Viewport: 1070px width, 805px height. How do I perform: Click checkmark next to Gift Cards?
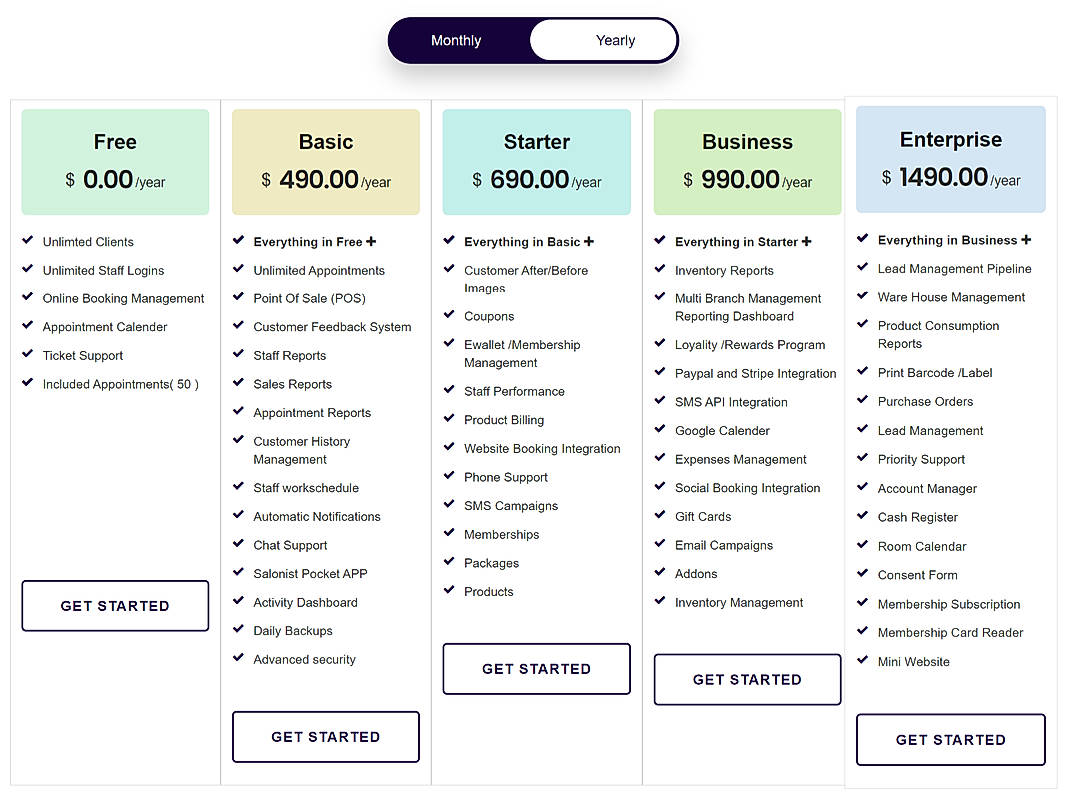pos(660,515)
